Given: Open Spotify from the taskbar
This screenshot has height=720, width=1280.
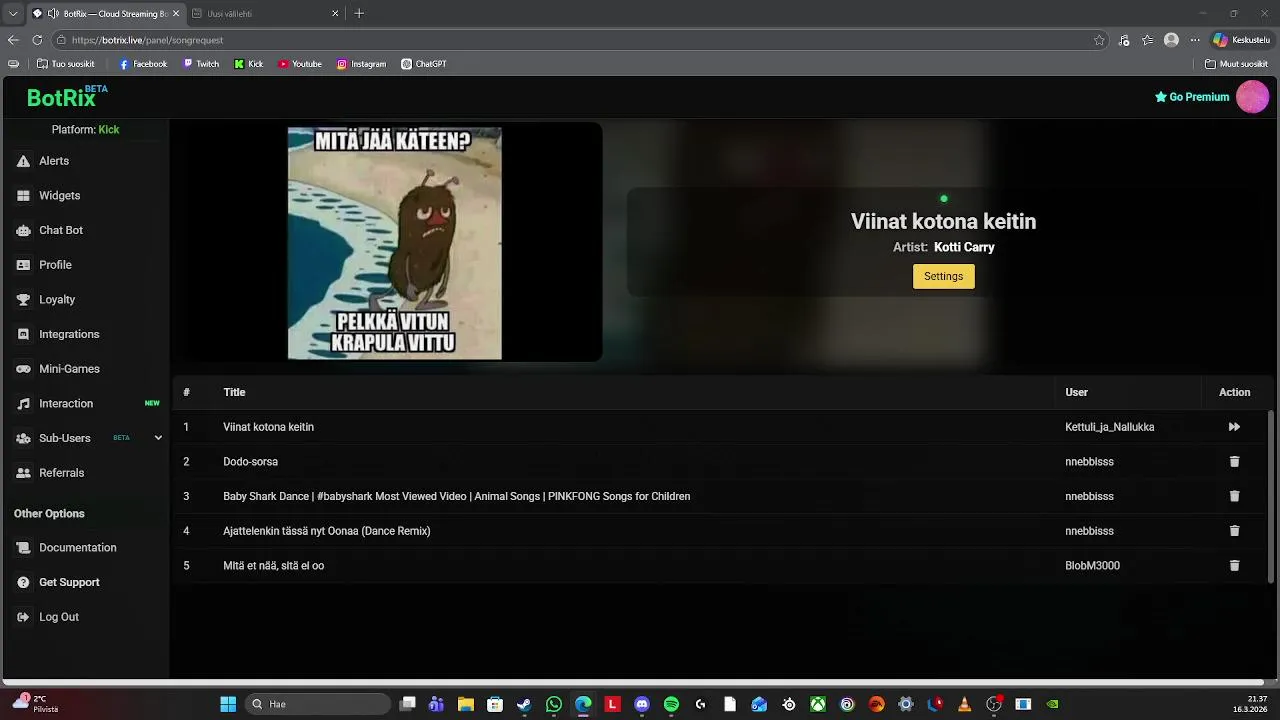Looking at the screenshot, I should (x=671, y=704).
